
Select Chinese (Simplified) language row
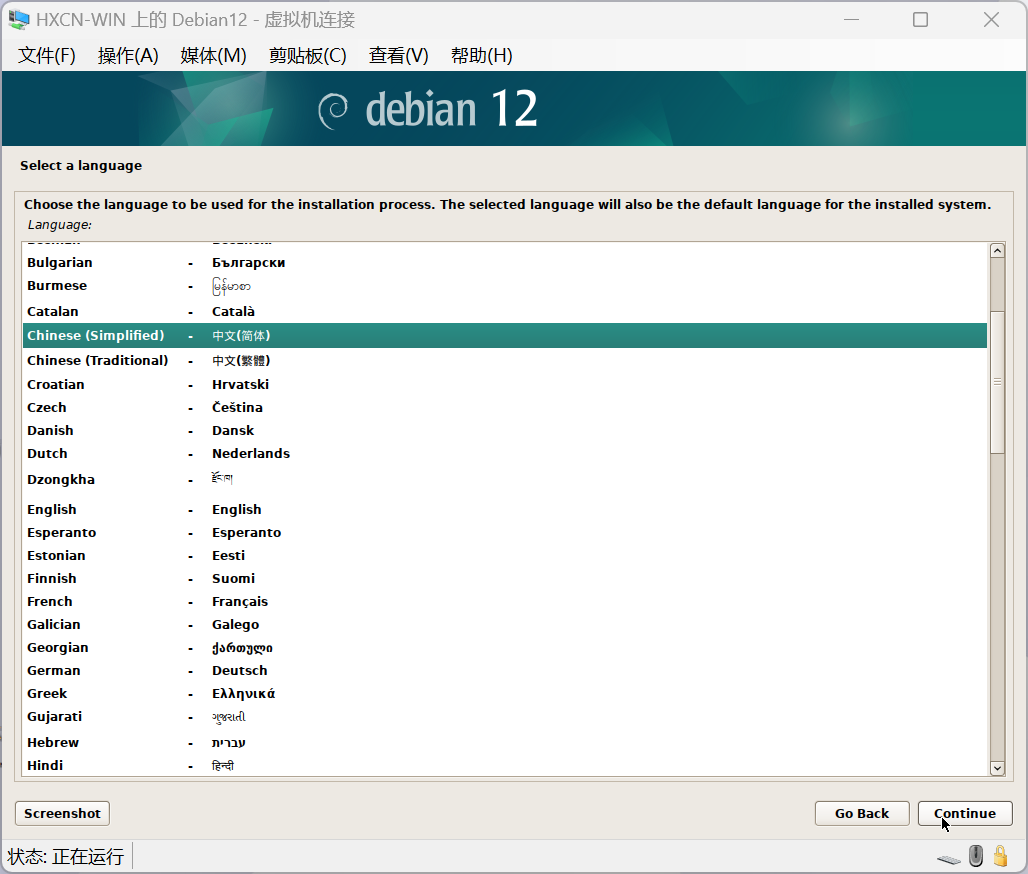coord(505,335)
